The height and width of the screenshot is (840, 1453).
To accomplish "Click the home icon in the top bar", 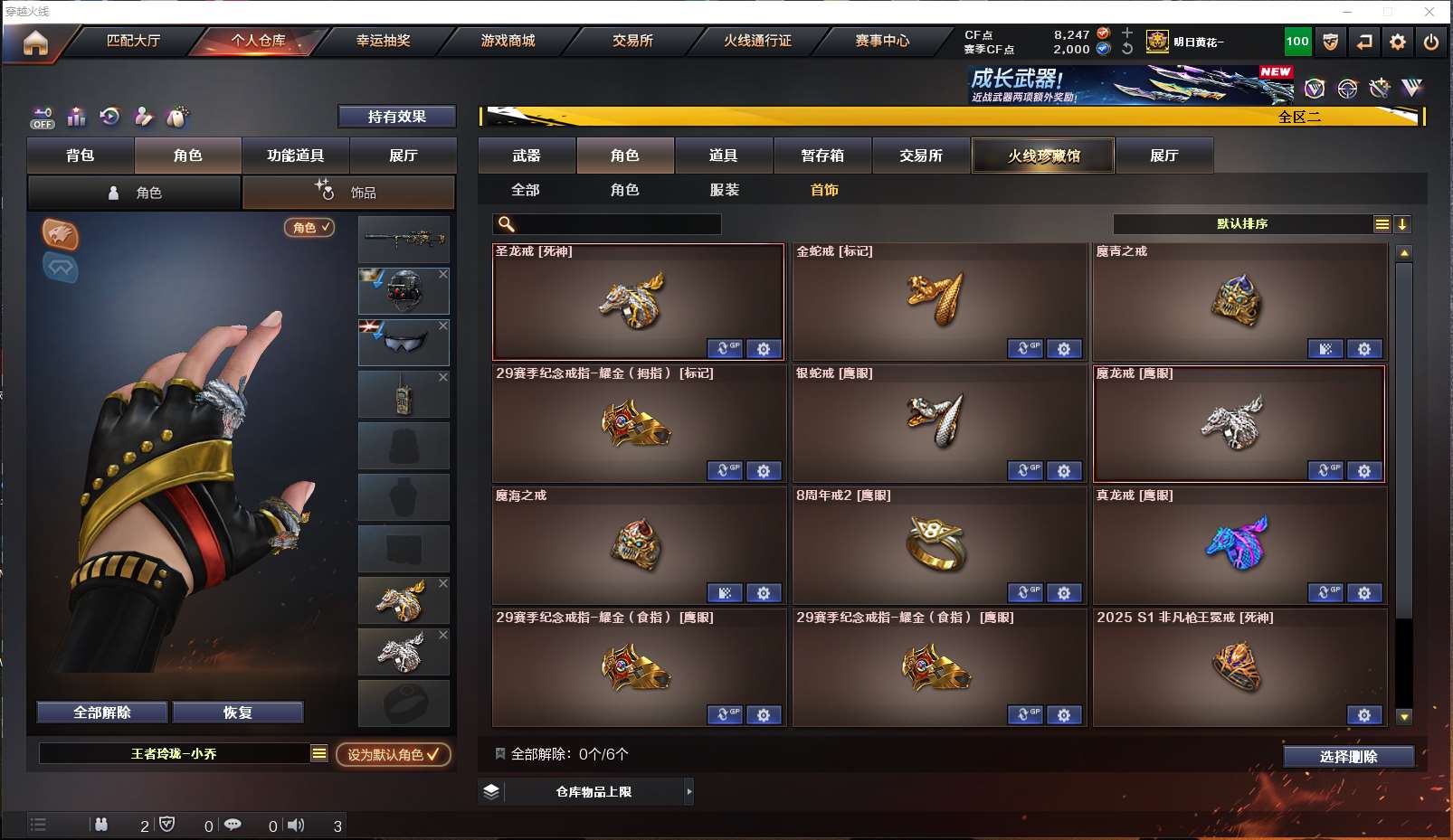I will coord(35,42).
